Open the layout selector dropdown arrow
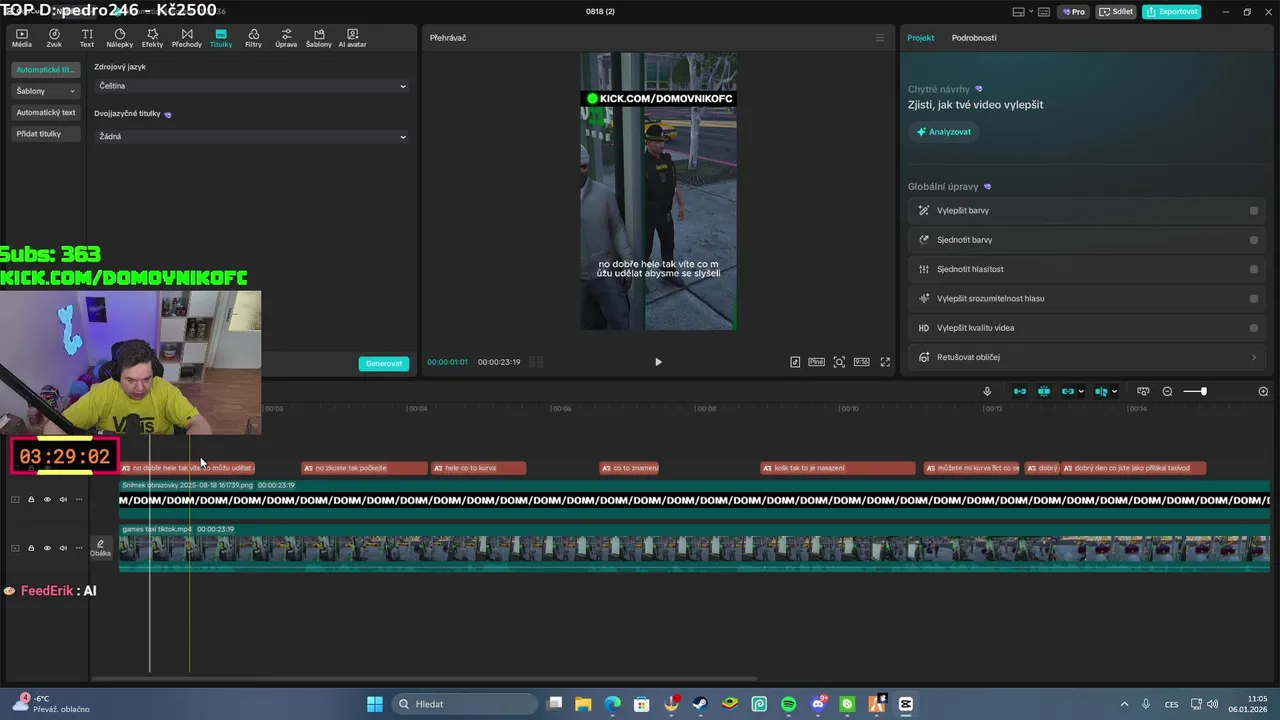The height and width of the screenshot is (720, 1280). (1032, 12)
